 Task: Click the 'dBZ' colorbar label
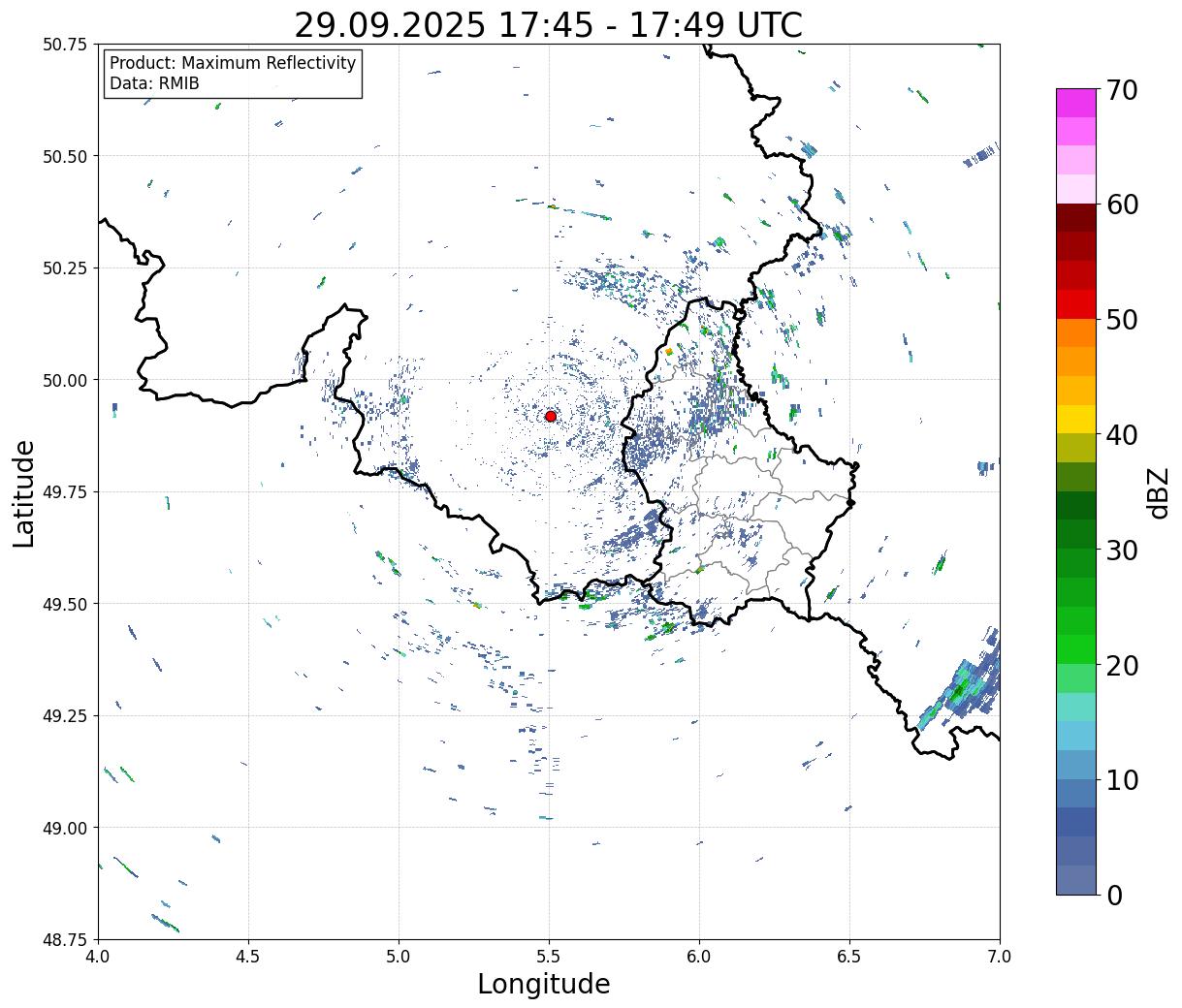coord(1158,492)
